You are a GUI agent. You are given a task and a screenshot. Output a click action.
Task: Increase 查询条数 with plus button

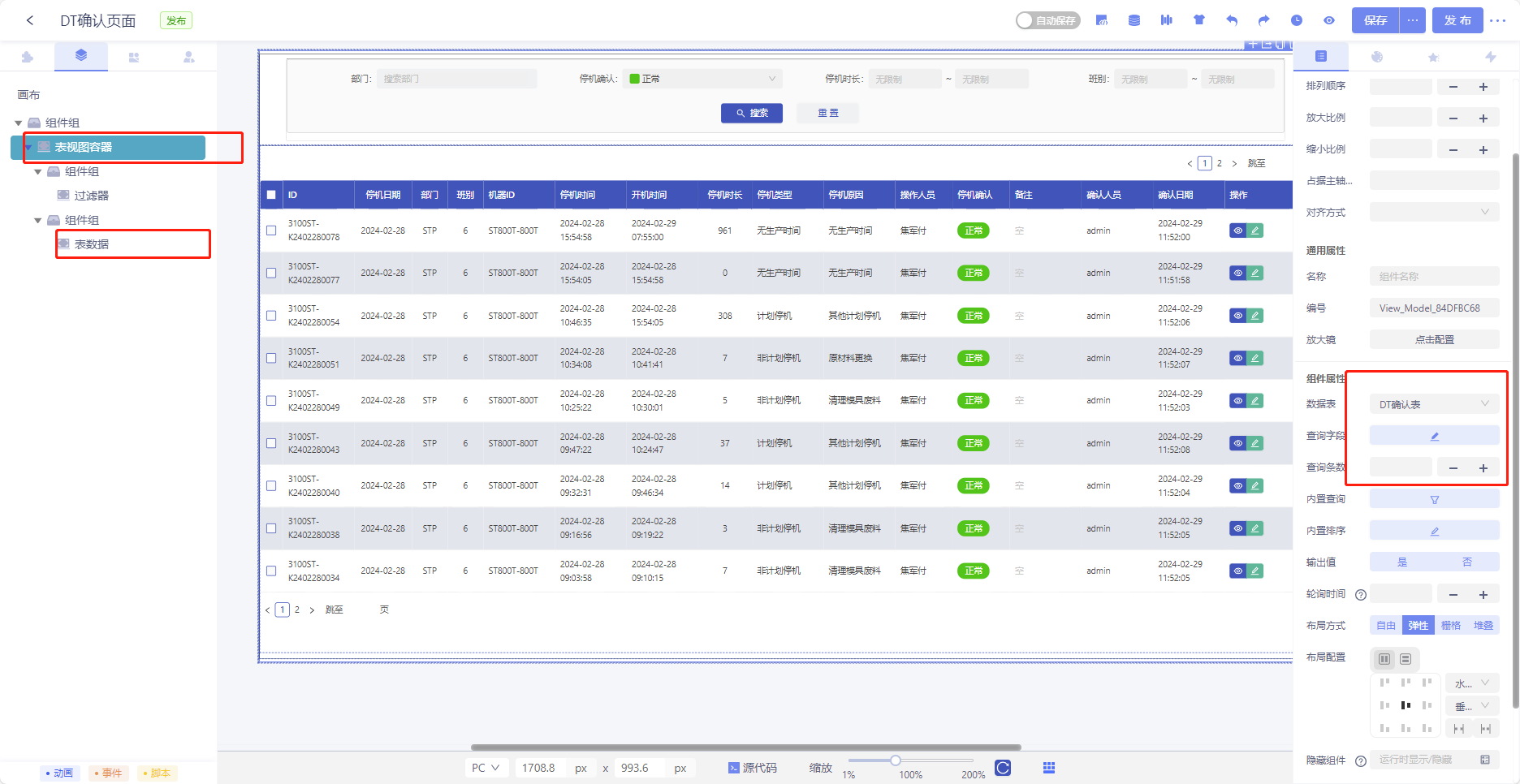pos(1483,467)
